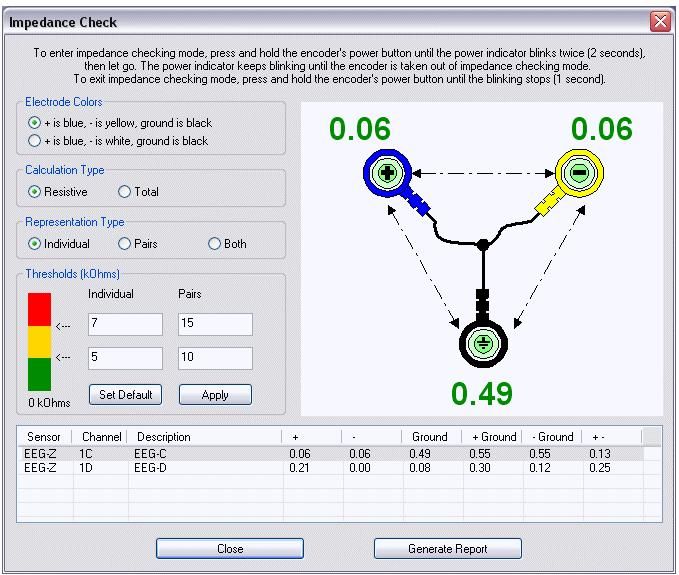This screenshot has height=575, width=679.
Task: Close the Impedance Check window
Action: 660,21
